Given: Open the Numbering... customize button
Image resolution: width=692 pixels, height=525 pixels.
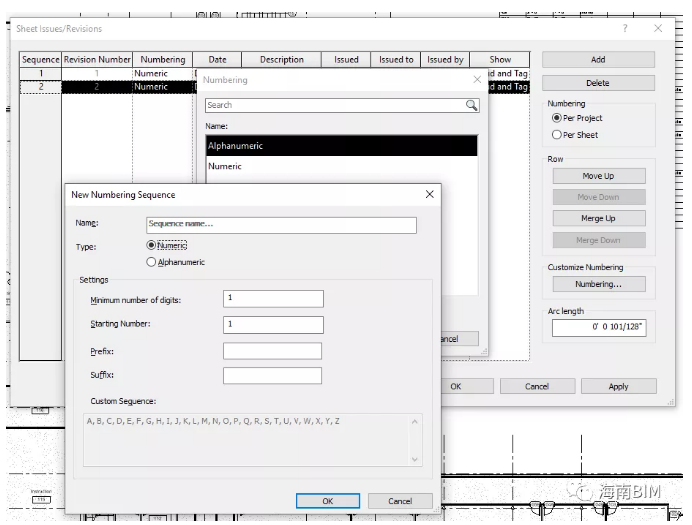Looking at the screenshot, I should click(599, 284).
